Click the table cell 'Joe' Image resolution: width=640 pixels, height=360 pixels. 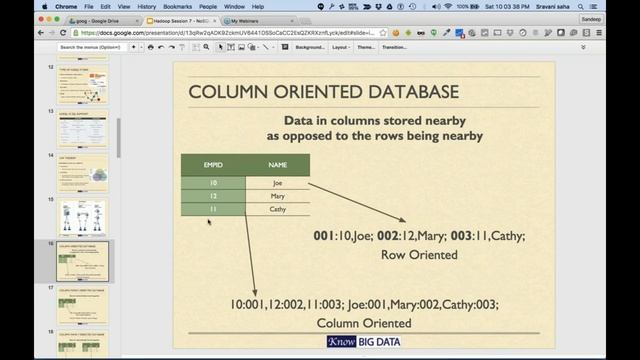pyautogui.click(x=278, y=183)
